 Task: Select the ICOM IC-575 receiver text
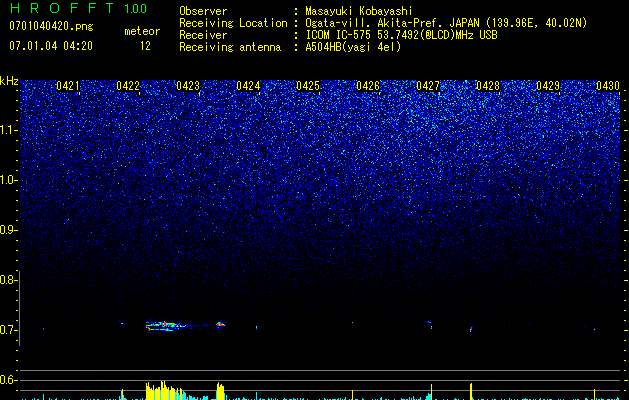[x=401, y=35]
